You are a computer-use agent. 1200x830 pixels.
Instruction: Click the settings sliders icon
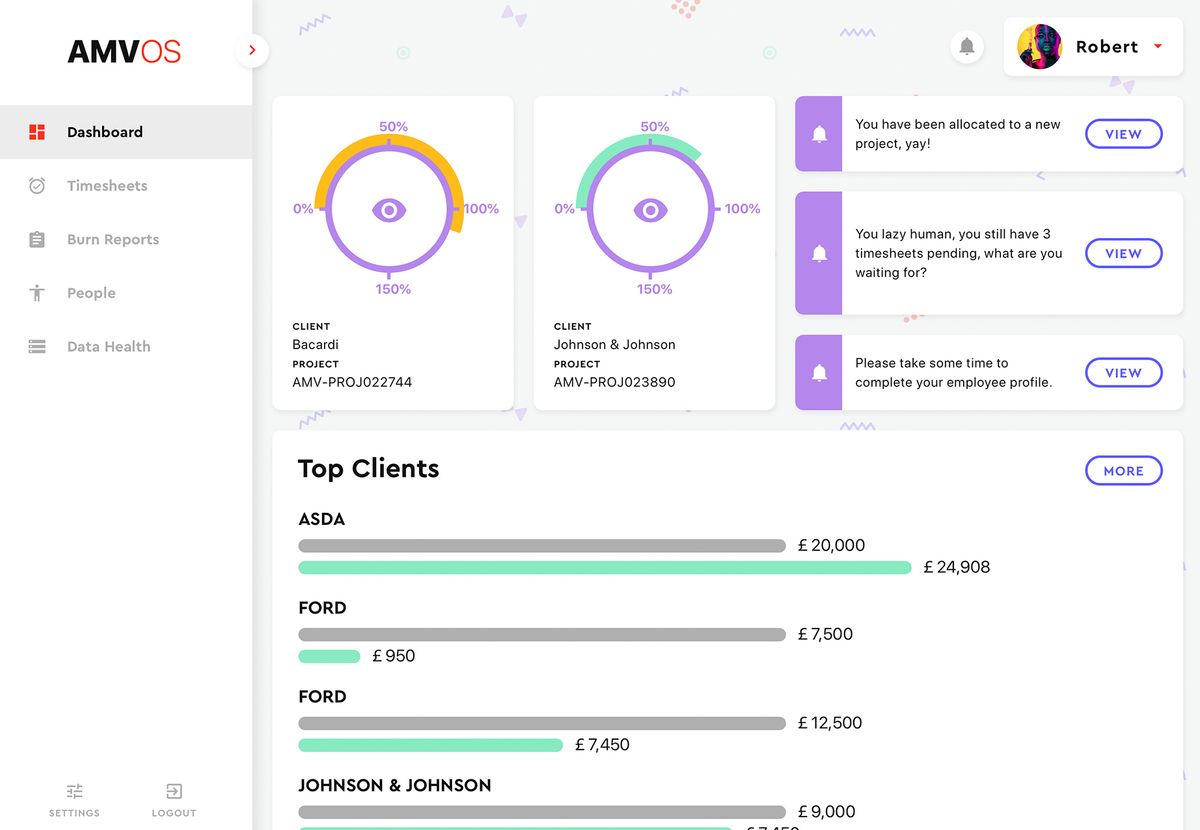point(74,791)
